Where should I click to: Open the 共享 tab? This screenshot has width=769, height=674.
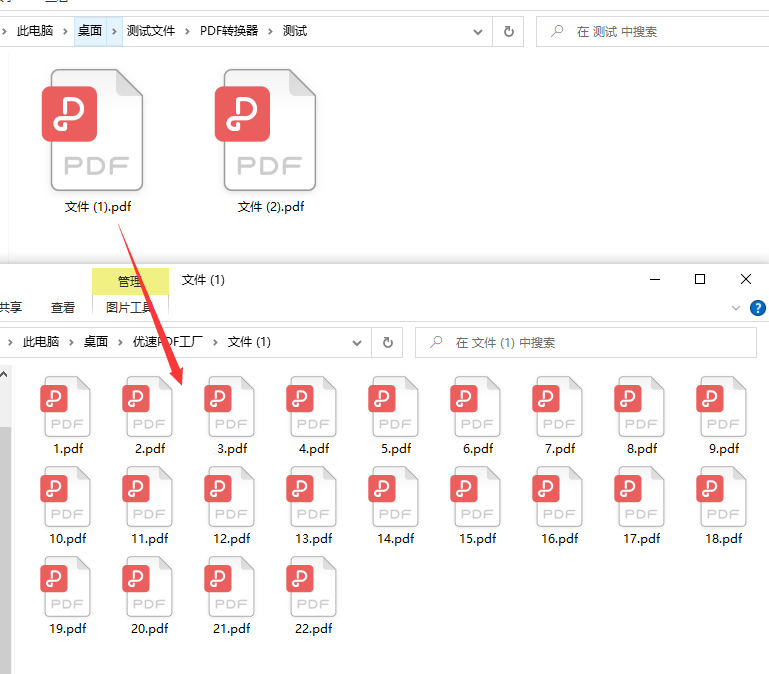[11, 308]
